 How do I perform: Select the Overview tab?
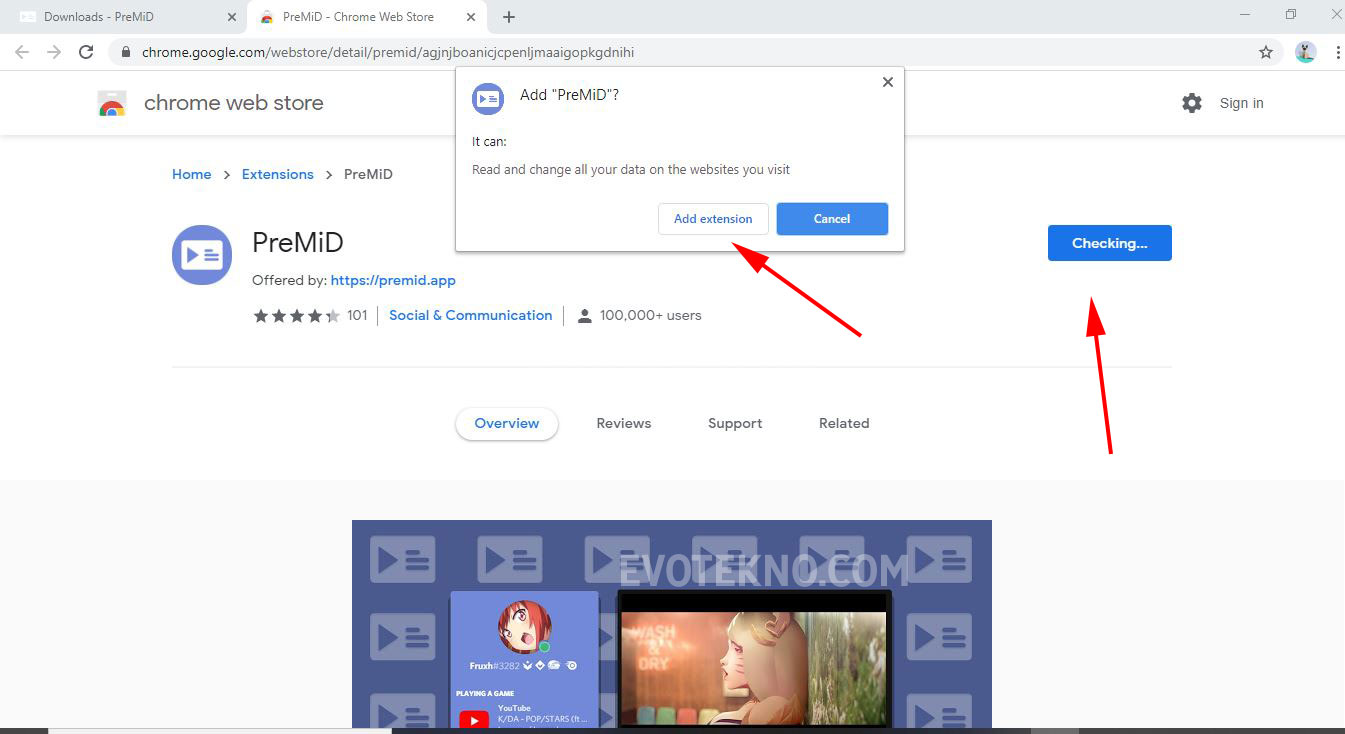tap(507, 423)
